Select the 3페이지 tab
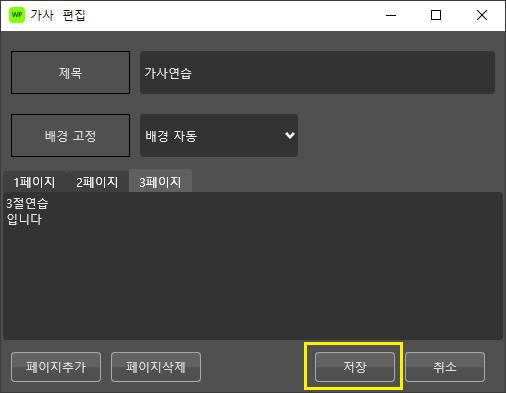The image size is (506, 393). point(160,181)
